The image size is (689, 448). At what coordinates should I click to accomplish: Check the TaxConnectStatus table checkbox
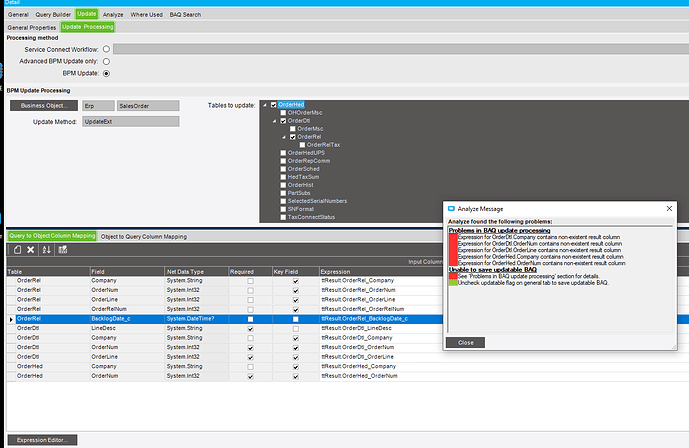click(x=283, y=217)
